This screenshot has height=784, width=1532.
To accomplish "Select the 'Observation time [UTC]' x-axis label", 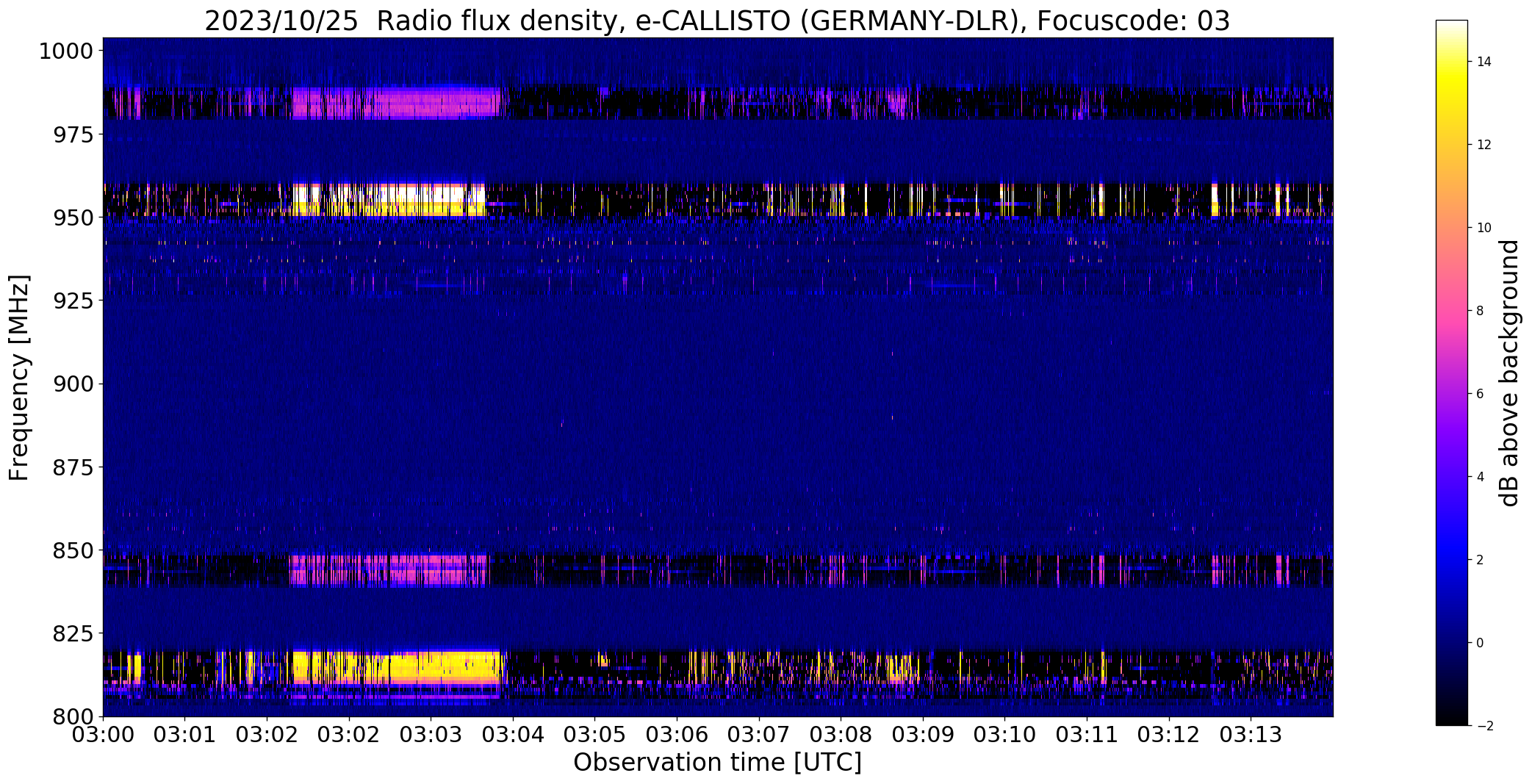I will [717, 763].
